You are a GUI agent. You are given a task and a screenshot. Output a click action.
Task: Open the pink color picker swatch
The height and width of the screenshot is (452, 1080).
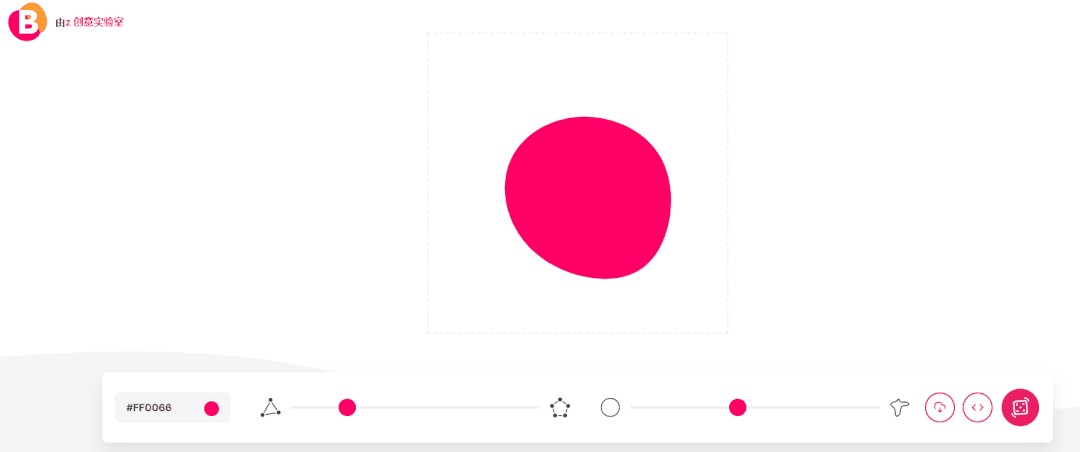click(x=211, y=409)
